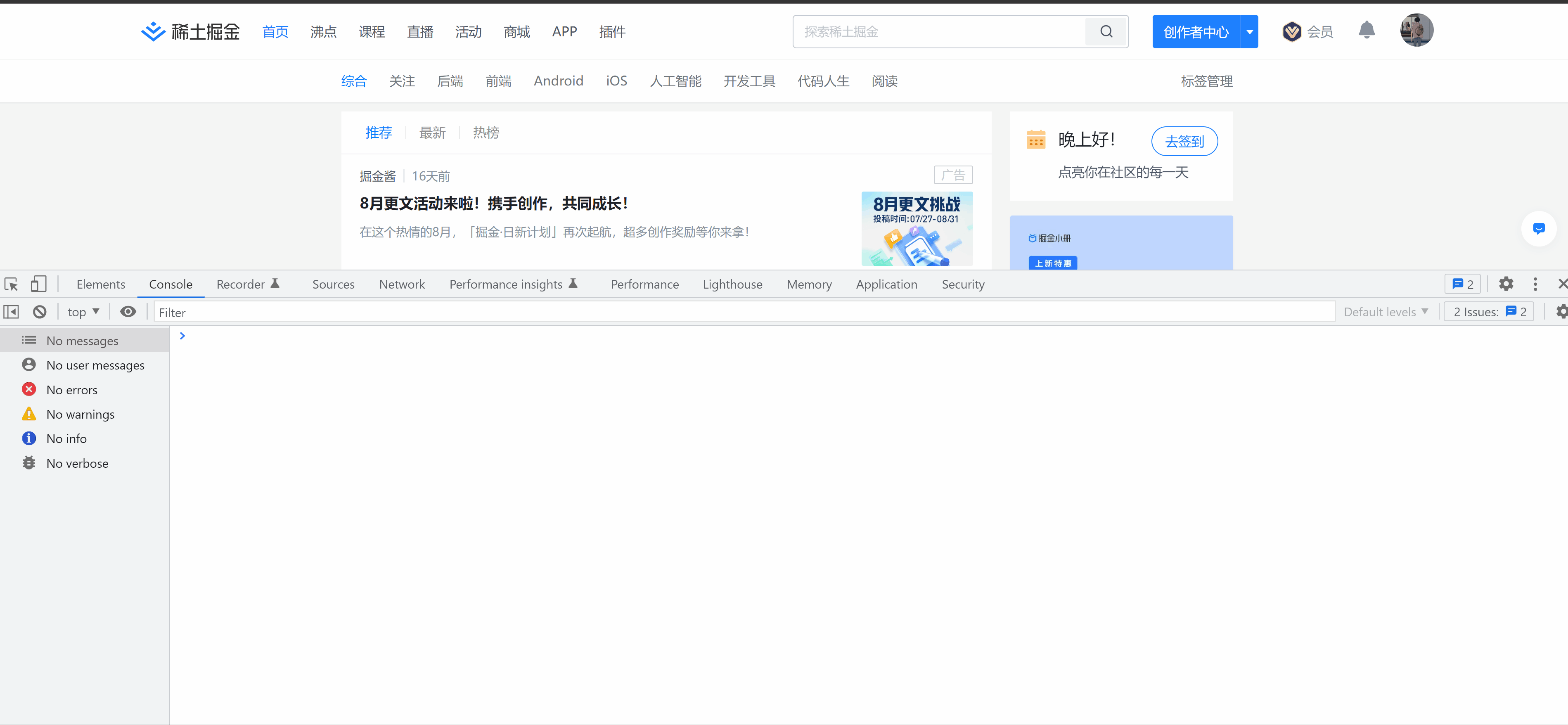Expand the top context dropdown

83,312
